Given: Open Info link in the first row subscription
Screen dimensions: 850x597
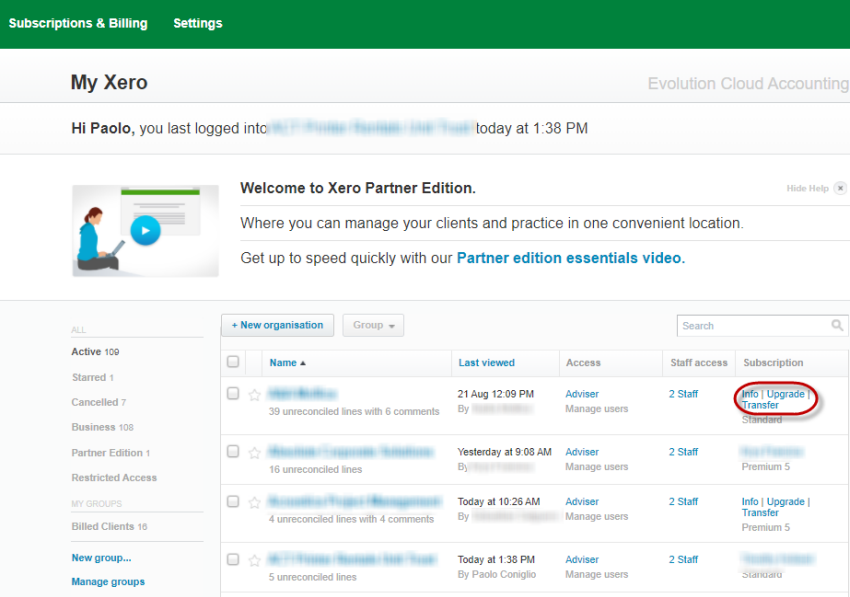Looking at the screenshot, I should (750, 394).
